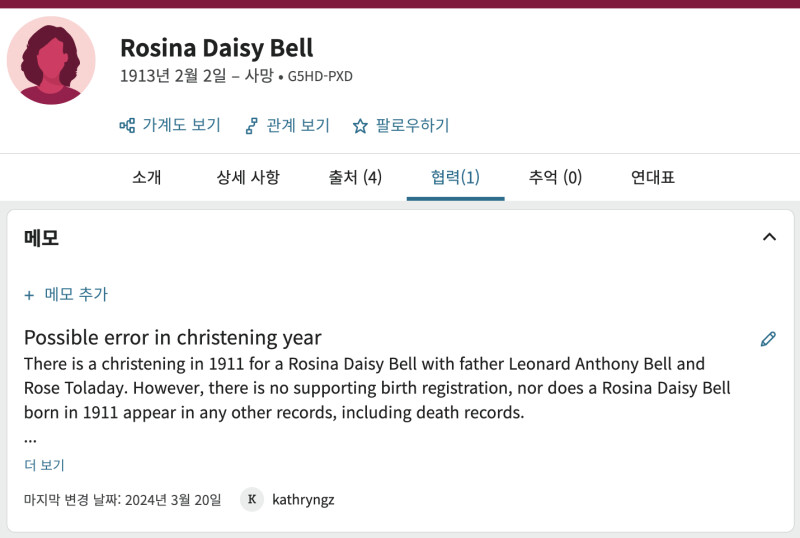The height and width of the screenshot is (538, 800).
Task: Open the 상세 사항 tab
Action: point(248,177)
